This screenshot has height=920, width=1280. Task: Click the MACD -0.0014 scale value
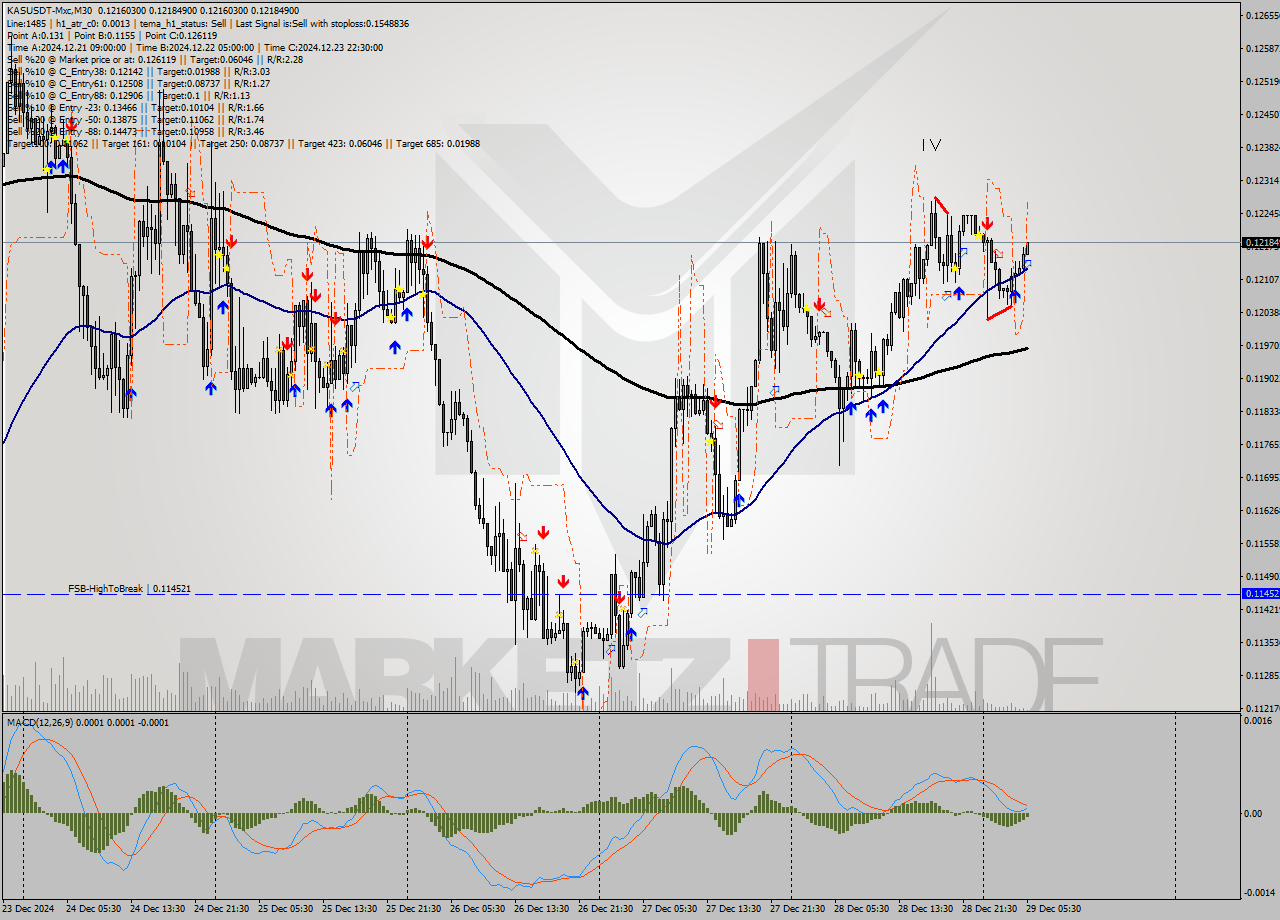(x=1261, y=892)
